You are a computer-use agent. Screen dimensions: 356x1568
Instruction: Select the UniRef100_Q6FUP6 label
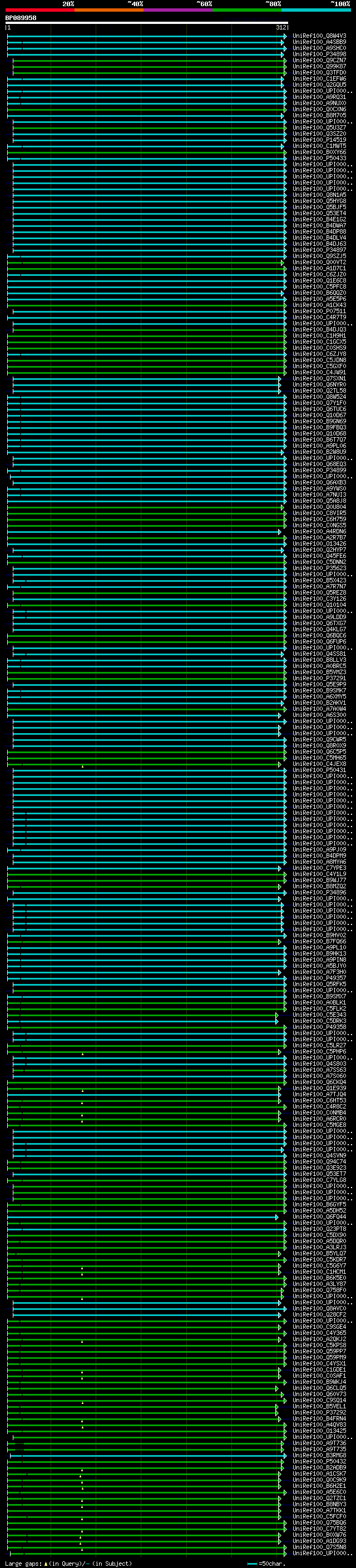point(319,641)
